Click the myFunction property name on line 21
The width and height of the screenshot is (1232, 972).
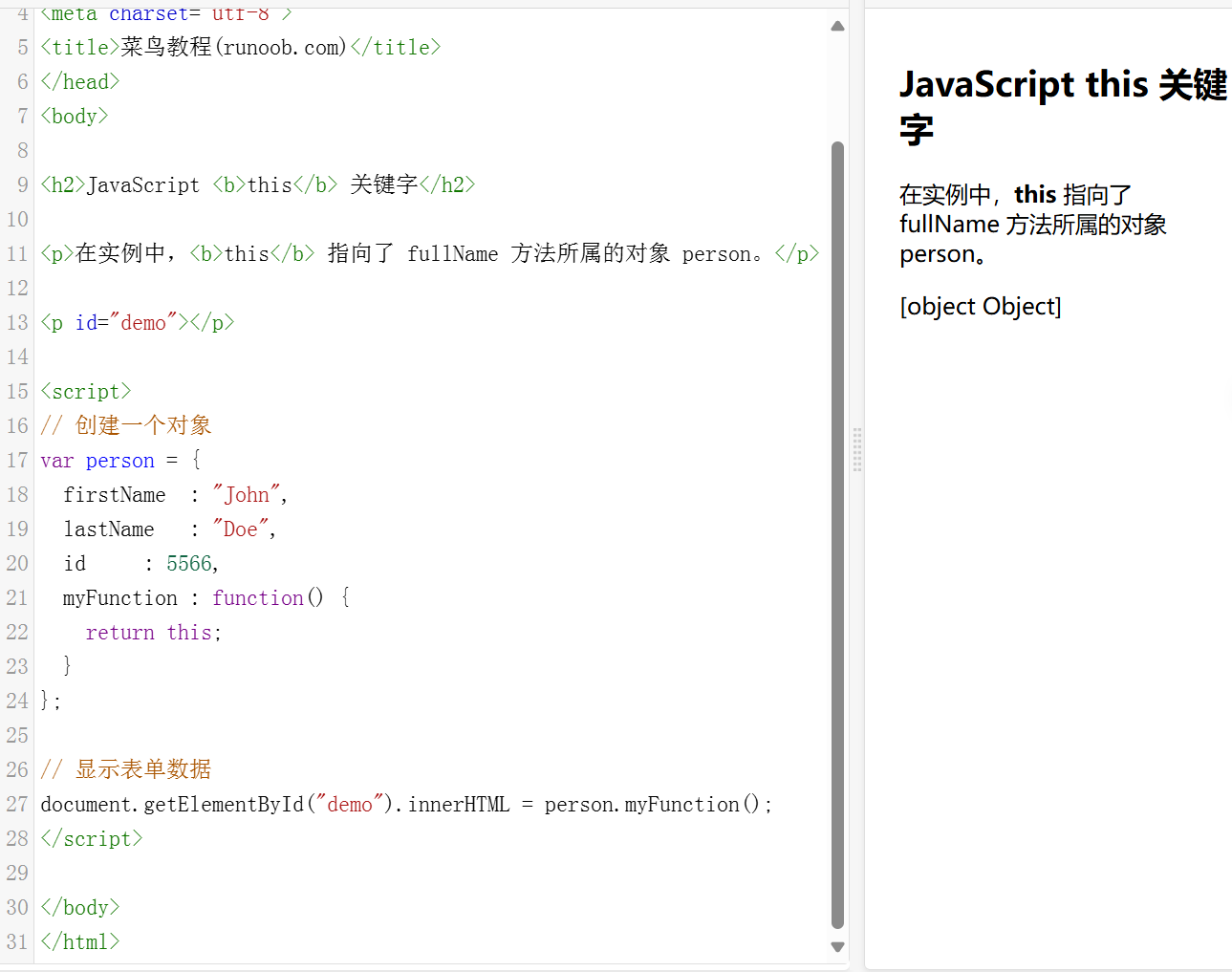[120, 598]
